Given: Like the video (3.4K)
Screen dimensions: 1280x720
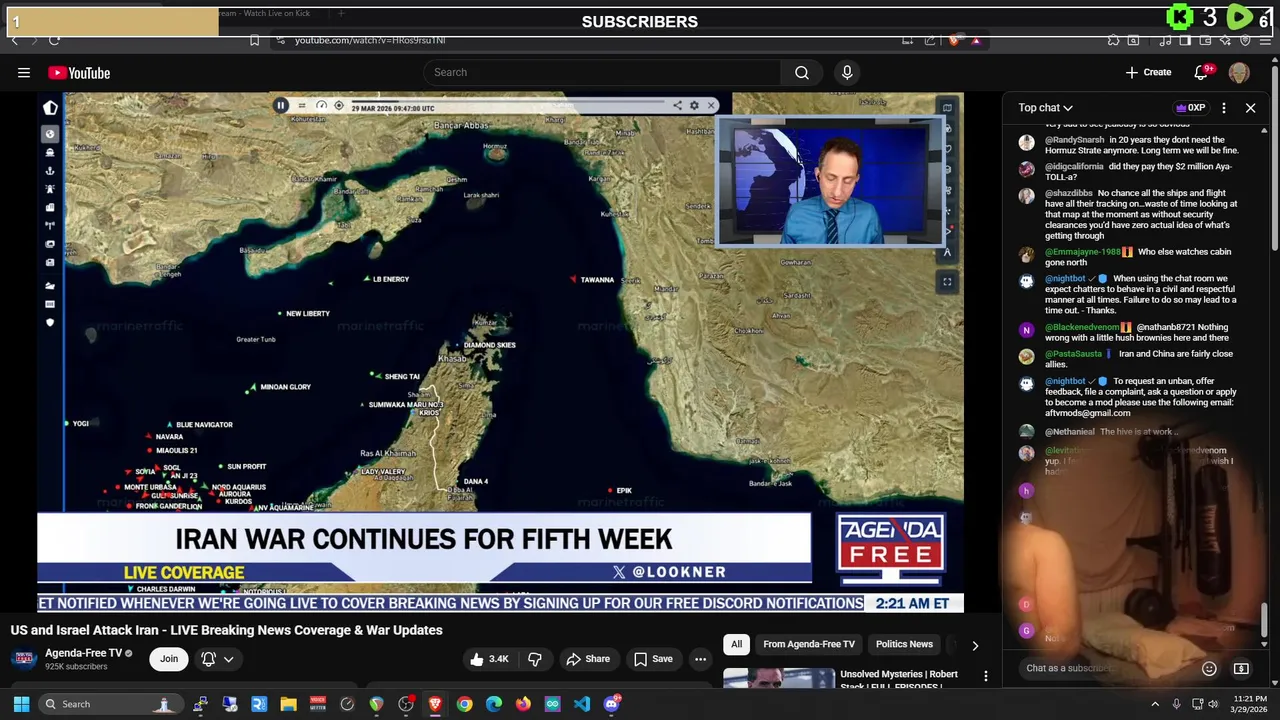Looking at the screenshot, I should tap(489, 659).
